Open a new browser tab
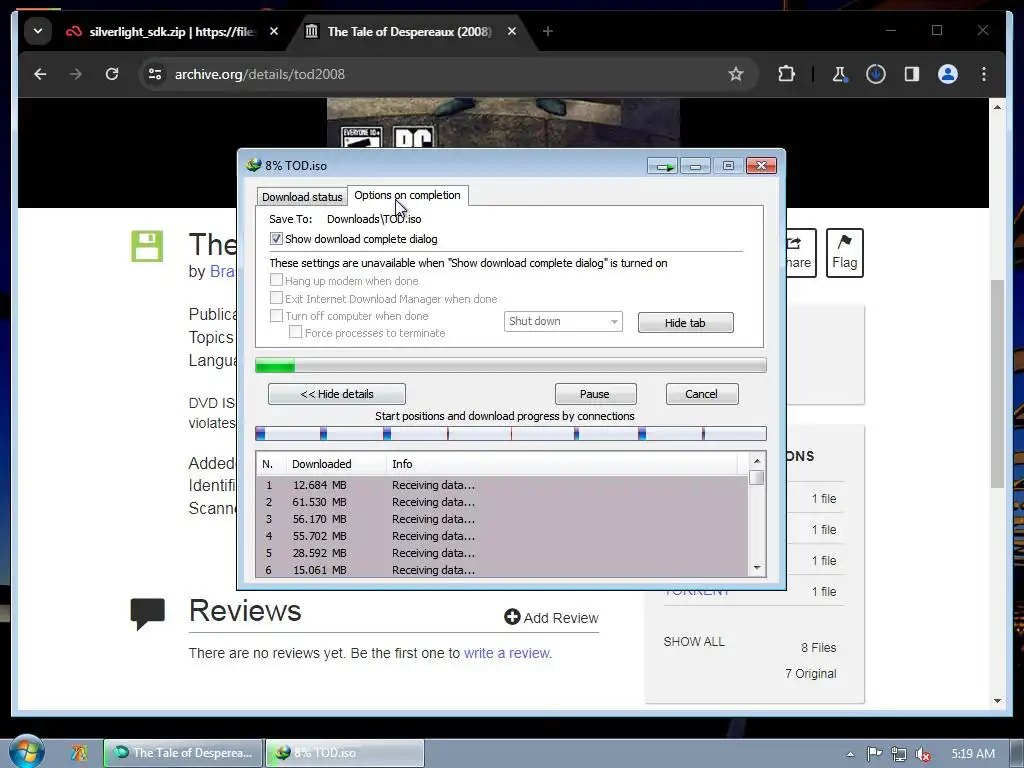 click(x=548, y=31)
